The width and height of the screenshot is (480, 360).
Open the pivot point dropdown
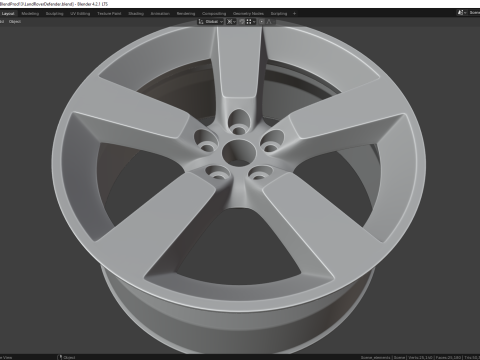(231, 22)
